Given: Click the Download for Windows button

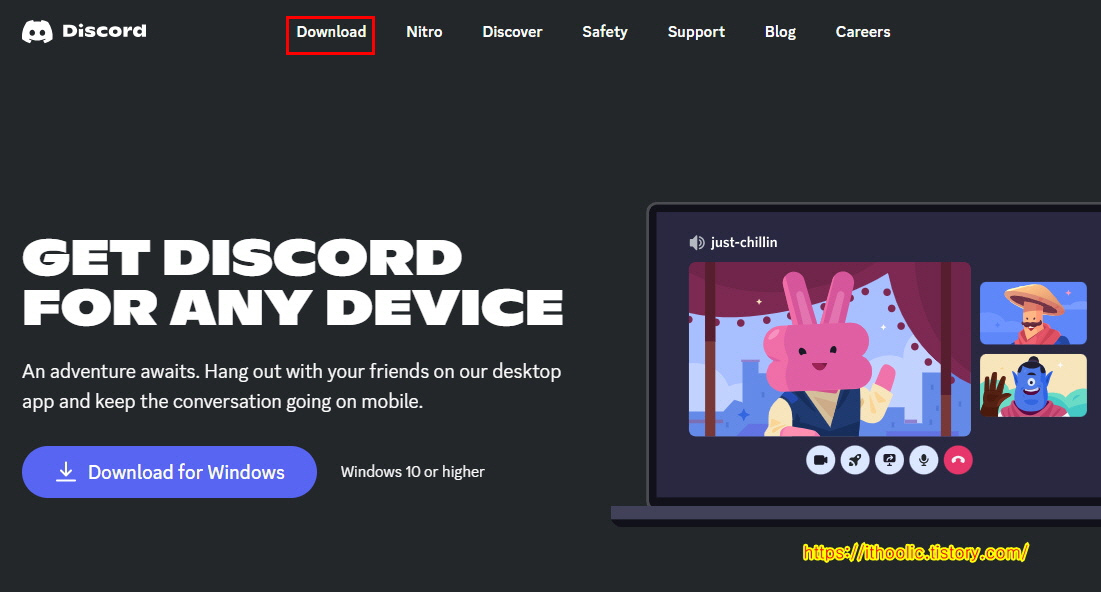Looking at the screenshot, I should [169, 472].
